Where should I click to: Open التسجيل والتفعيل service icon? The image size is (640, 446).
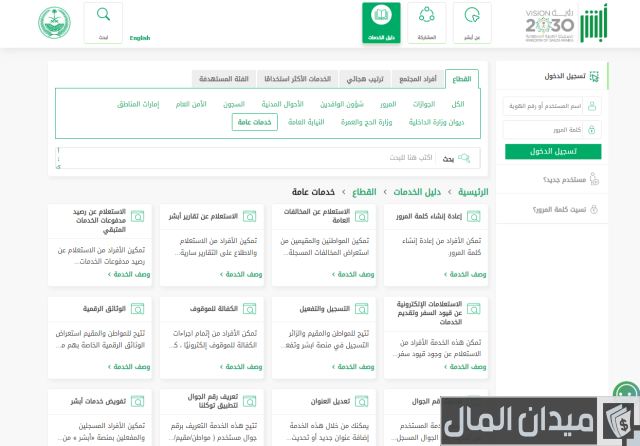[362, 309]
